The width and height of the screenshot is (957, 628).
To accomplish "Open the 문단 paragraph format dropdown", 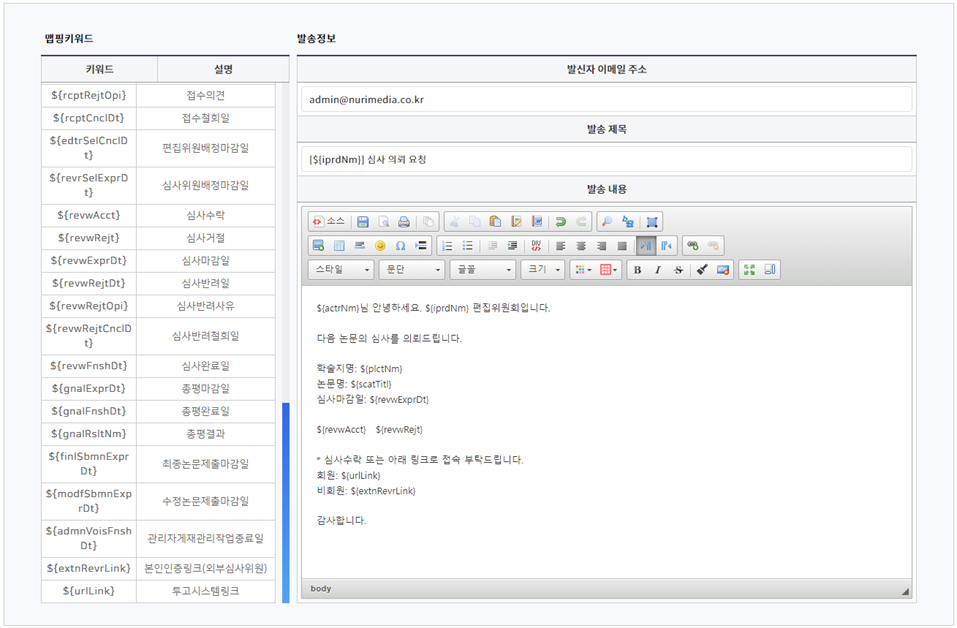I will click(411, 270).
